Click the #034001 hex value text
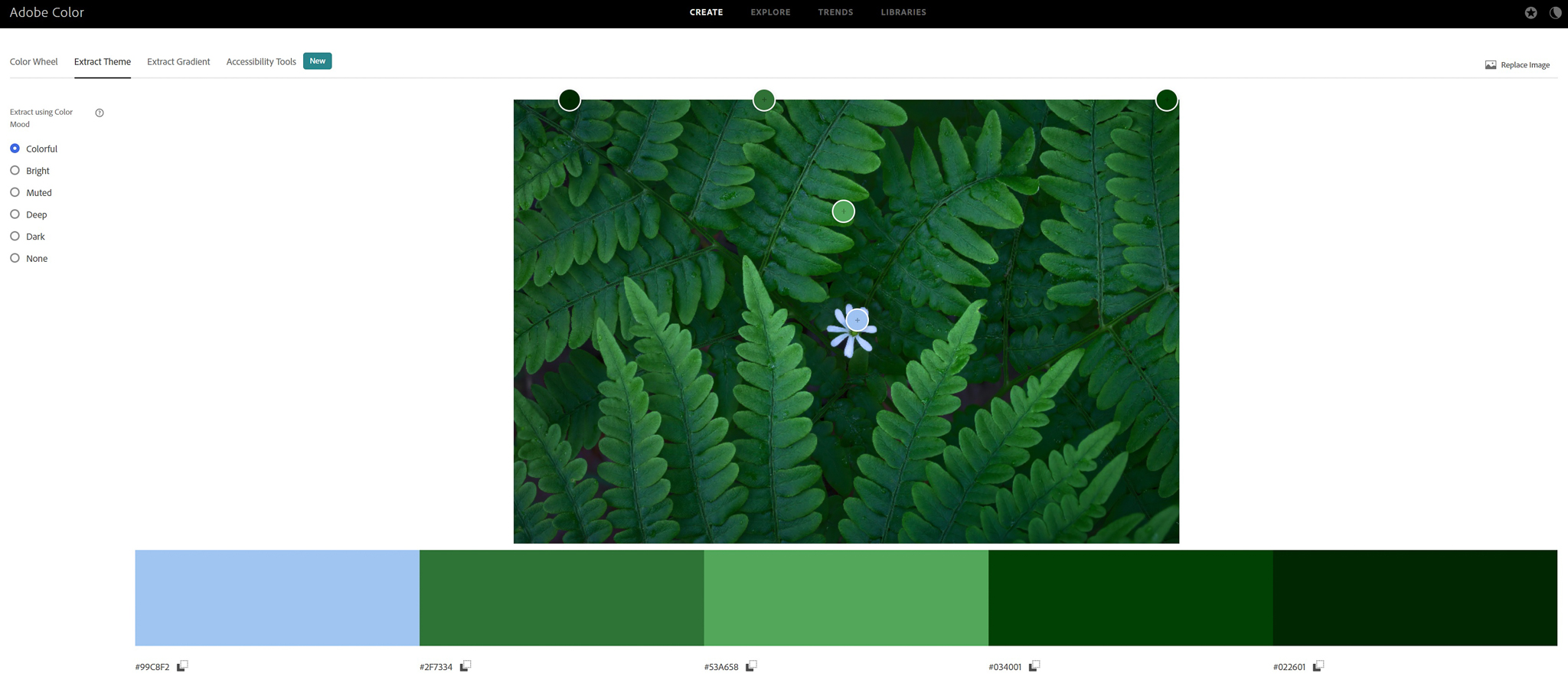Viewport: 1568px width, 693px height. (1004, 667)
